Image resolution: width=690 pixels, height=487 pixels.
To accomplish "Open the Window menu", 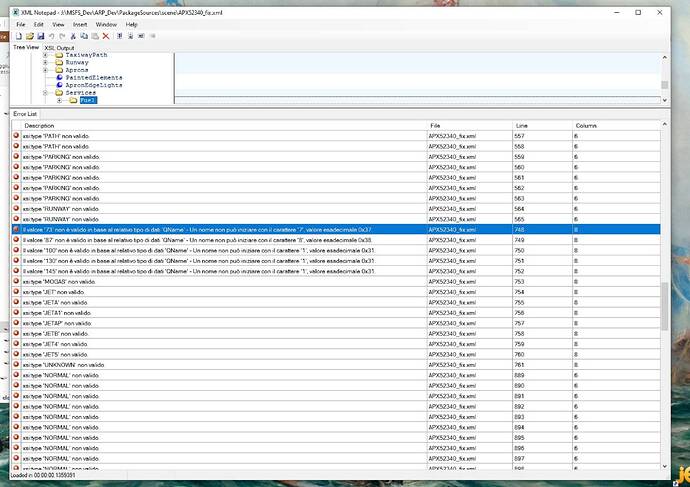I will (106, 25).
